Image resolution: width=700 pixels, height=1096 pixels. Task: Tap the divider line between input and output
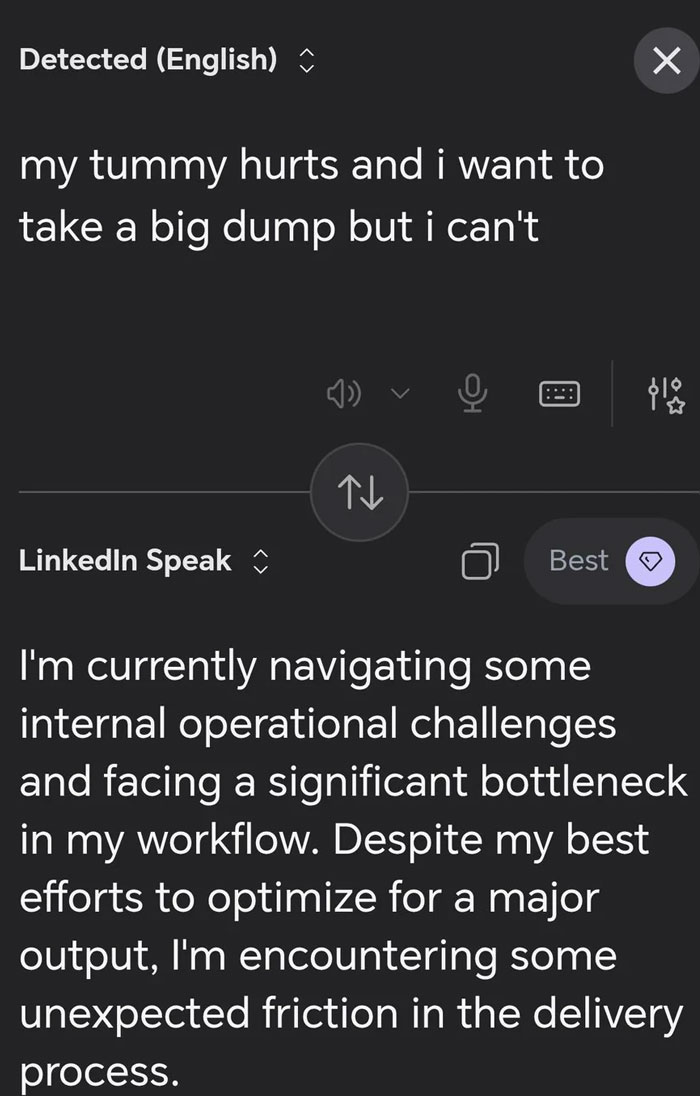150,491
